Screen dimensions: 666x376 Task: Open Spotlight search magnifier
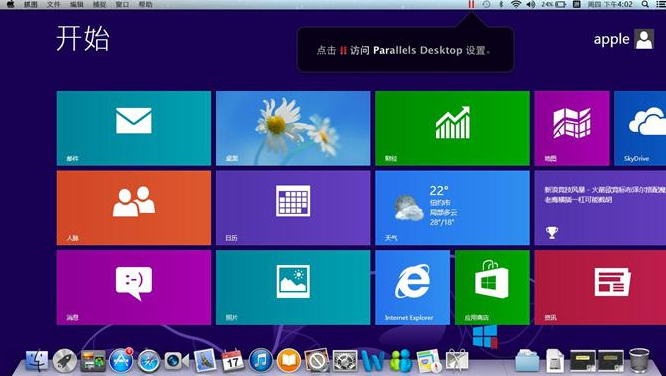click(645, 4)
